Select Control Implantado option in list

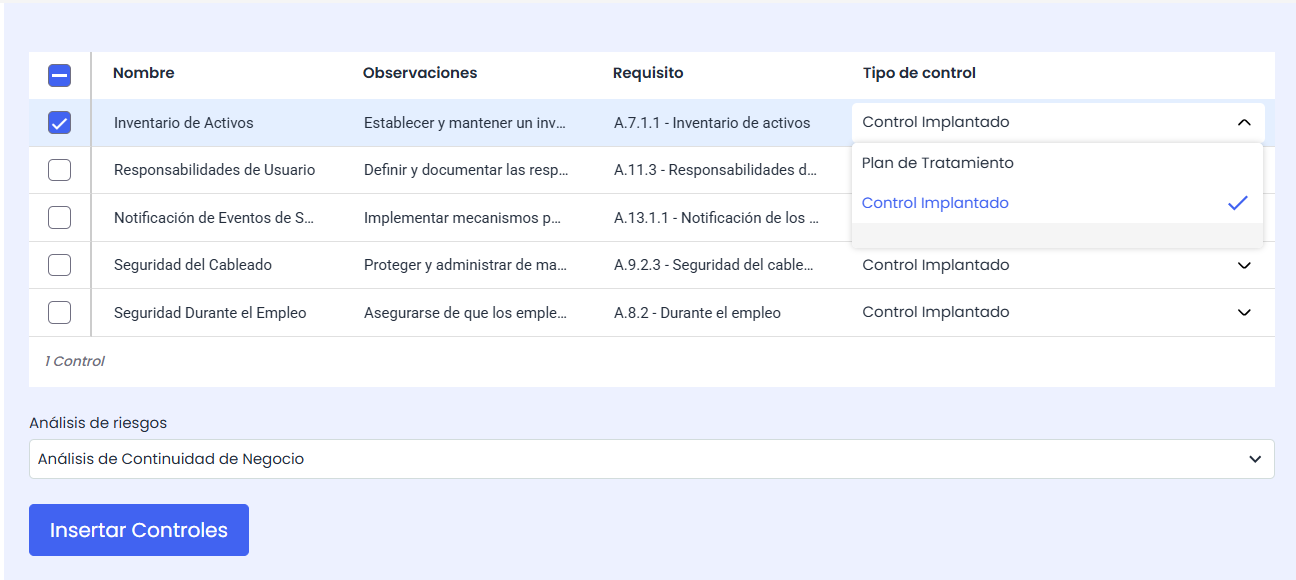pos(935,203)
